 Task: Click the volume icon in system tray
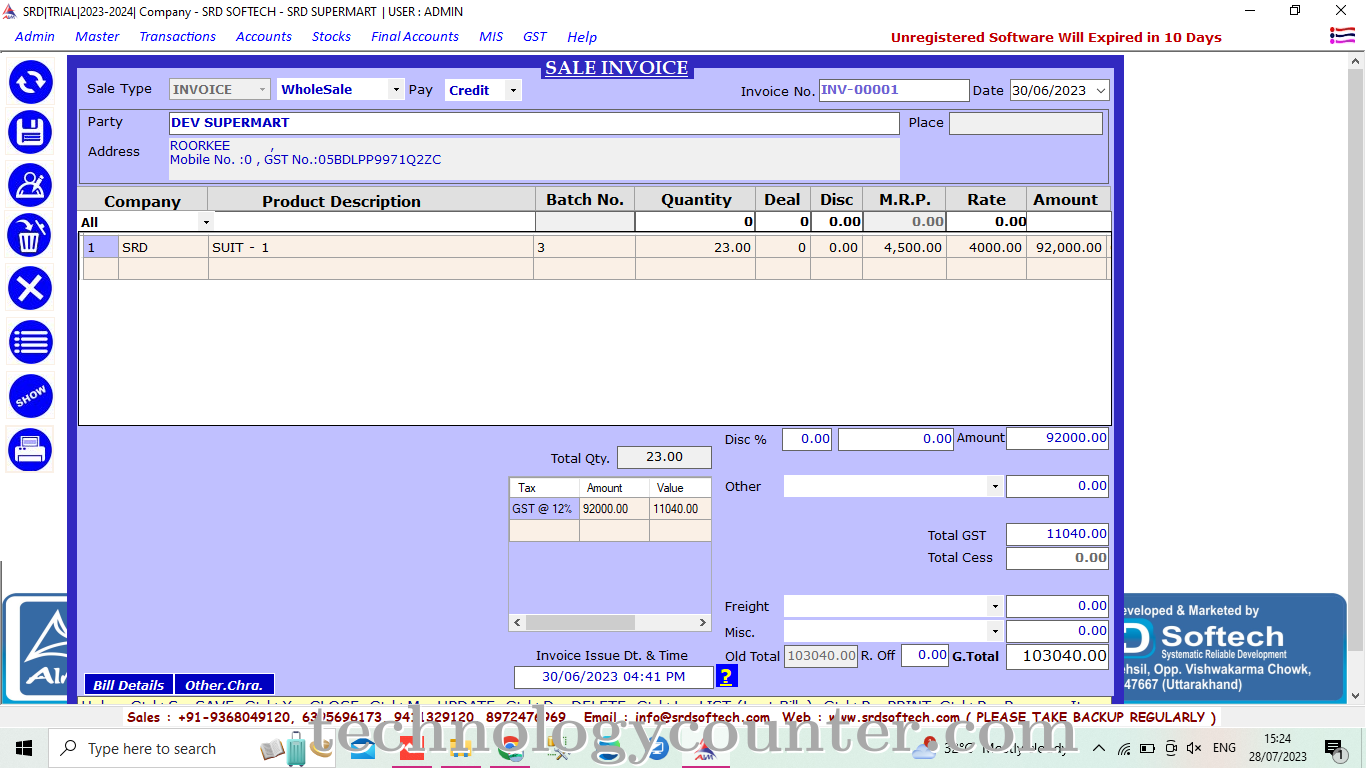(1193, 748)
